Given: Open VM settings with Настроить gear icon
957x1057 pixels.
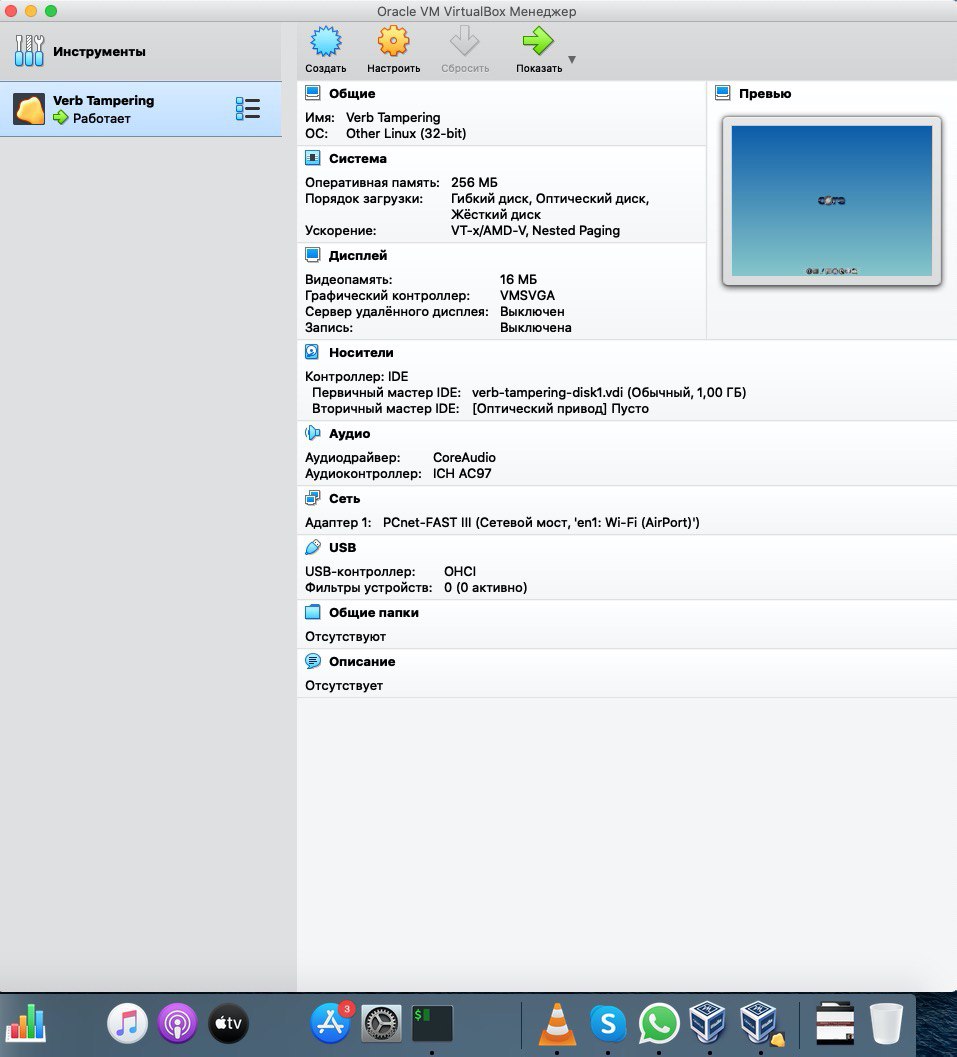Looking at the screenshot, I should 394,42.
